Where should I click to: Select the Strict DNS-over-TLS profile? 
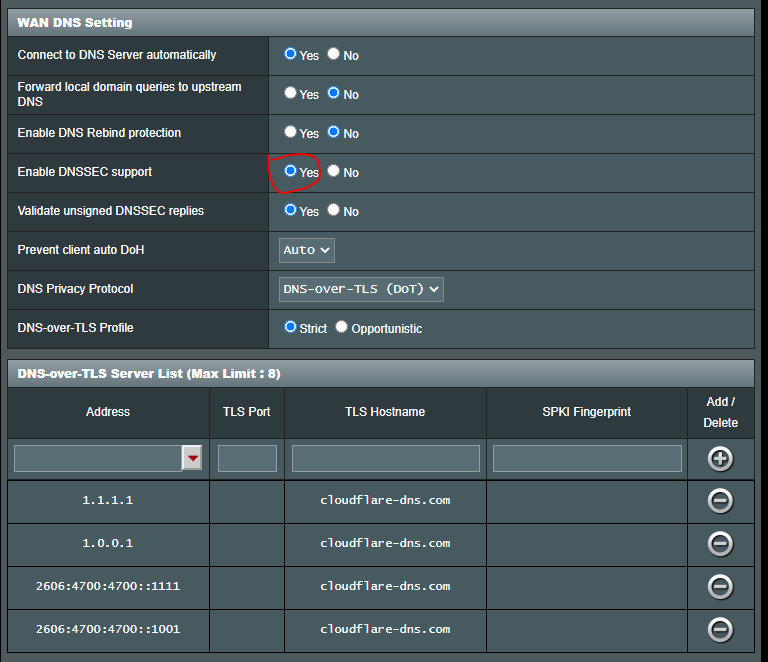pyautogui.click(x=290, y=327)
